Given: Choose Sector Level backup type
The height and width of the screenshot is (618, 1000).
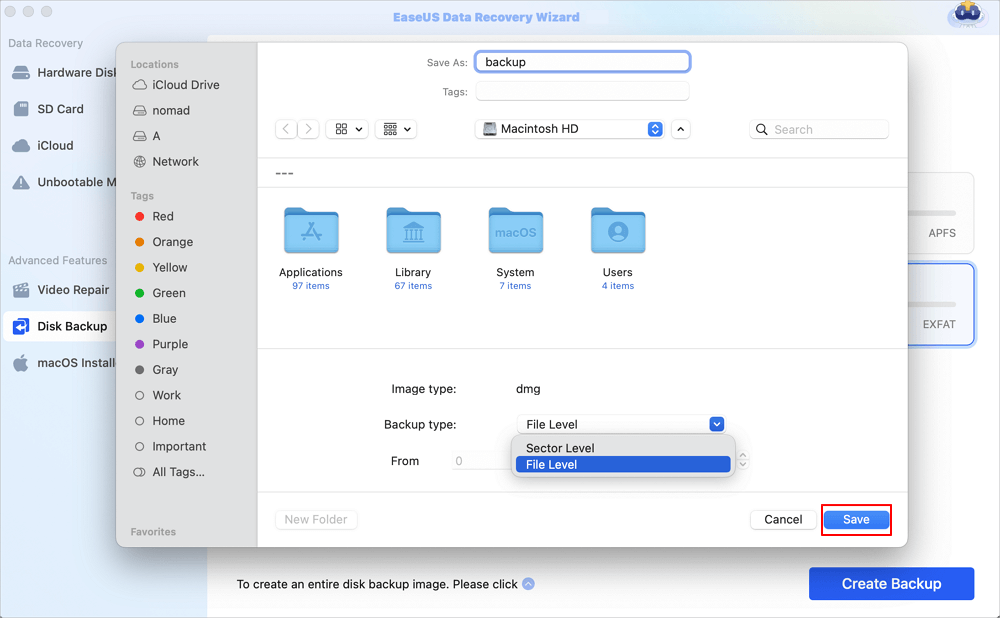Looking at the screenshot, I should [560, 448].
